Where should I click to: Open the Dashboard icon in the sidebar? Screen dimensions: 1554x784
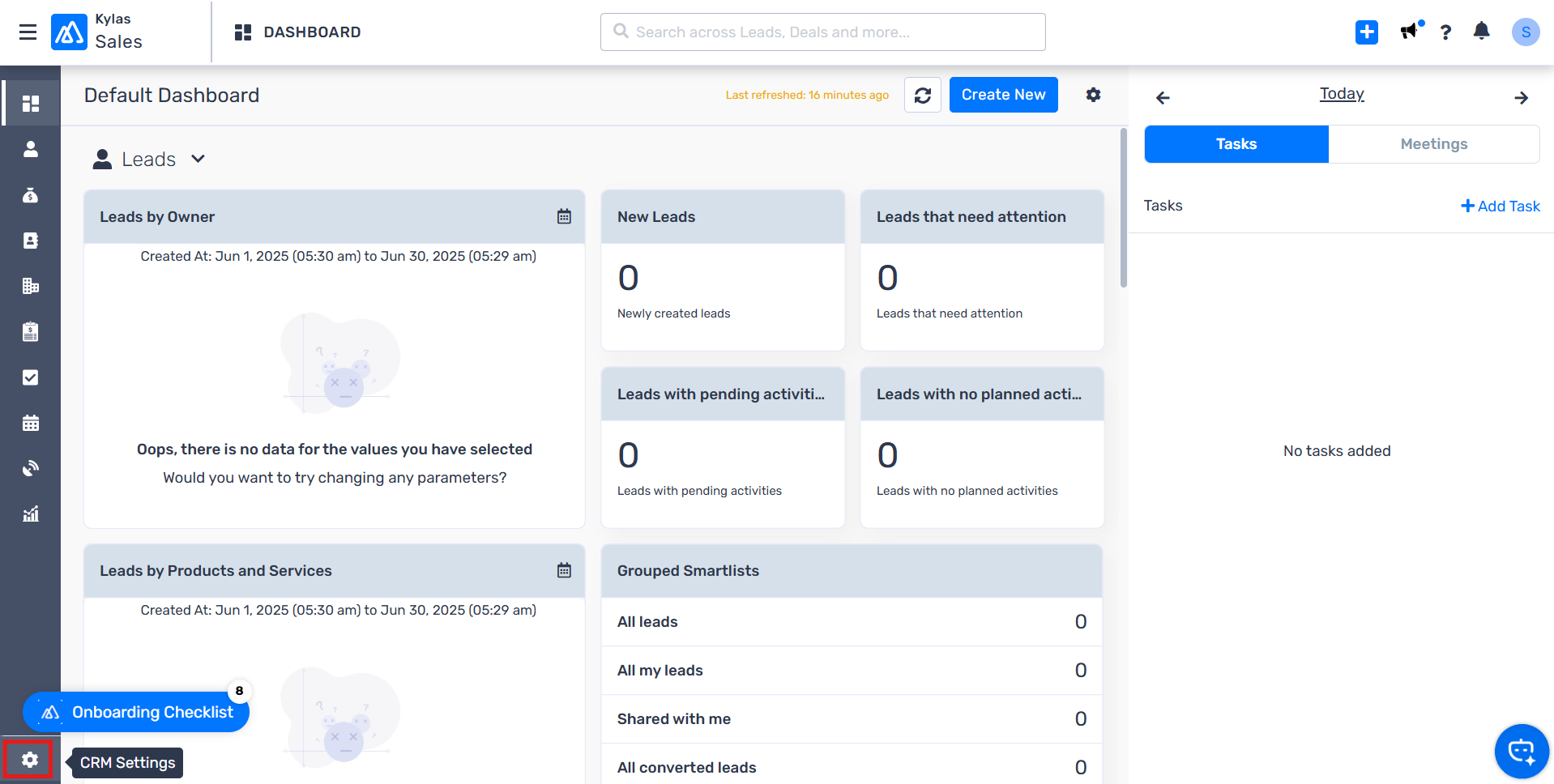pos(31,104)
